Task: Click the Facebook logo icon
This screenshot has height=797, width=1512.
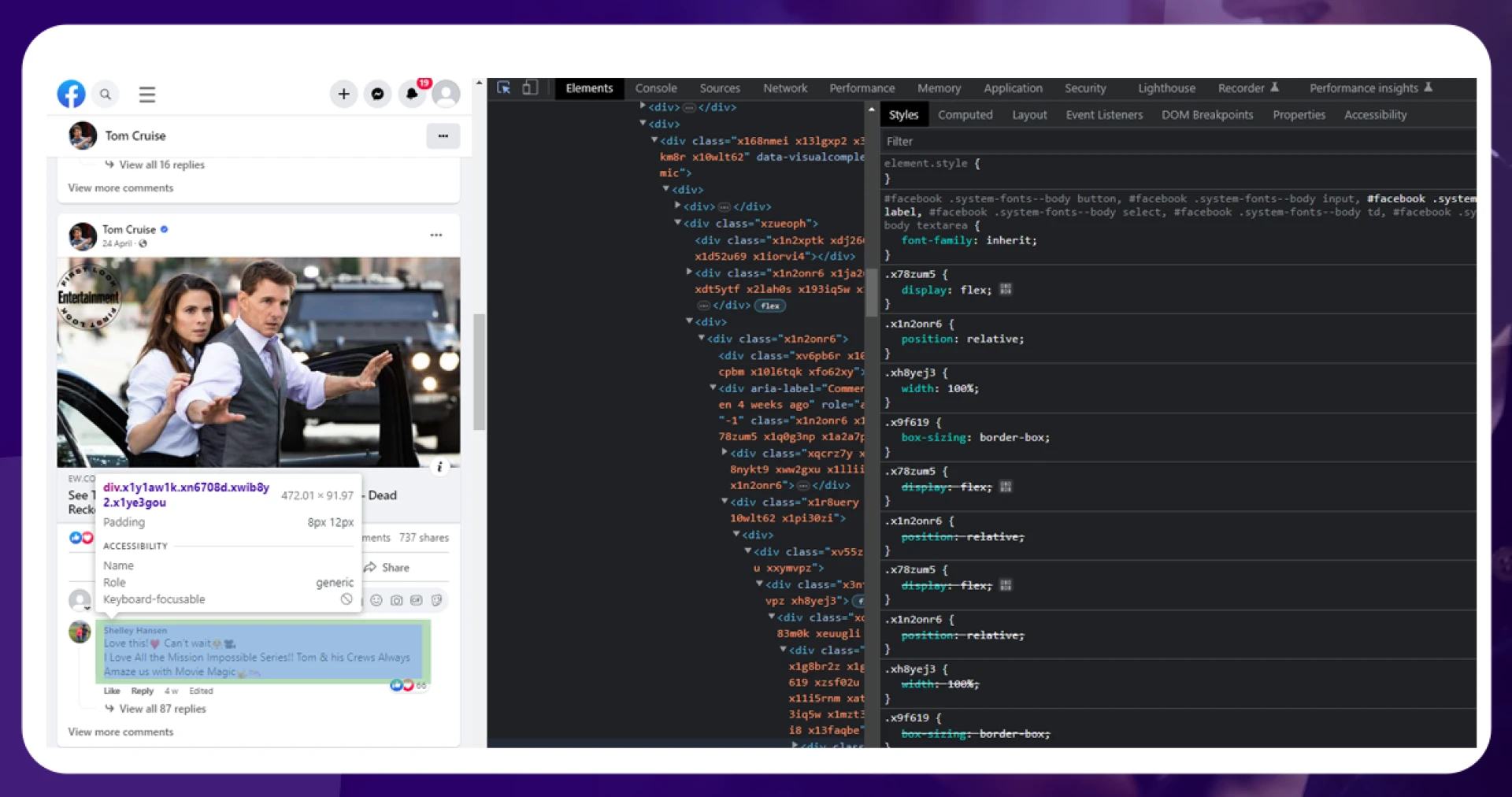Action: 71,95
